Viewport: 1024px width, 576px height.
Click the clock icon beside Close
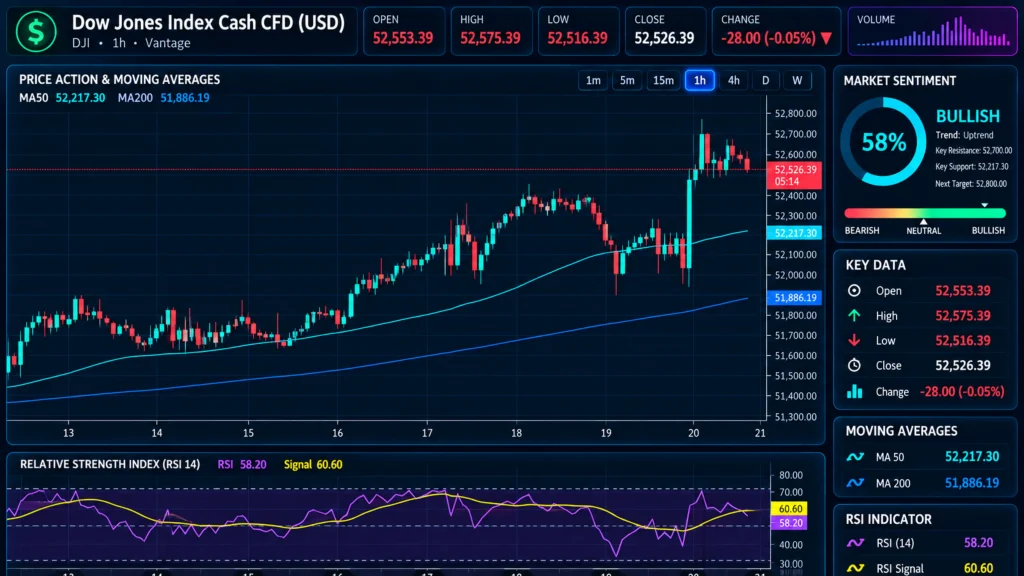(854, 365)
